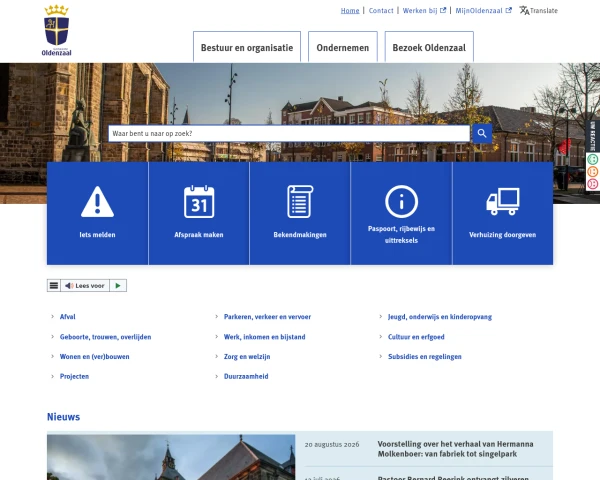Viewport: 600px width, 480px height.
Task: Click the Lees voor speaker button
Action: 85,286
